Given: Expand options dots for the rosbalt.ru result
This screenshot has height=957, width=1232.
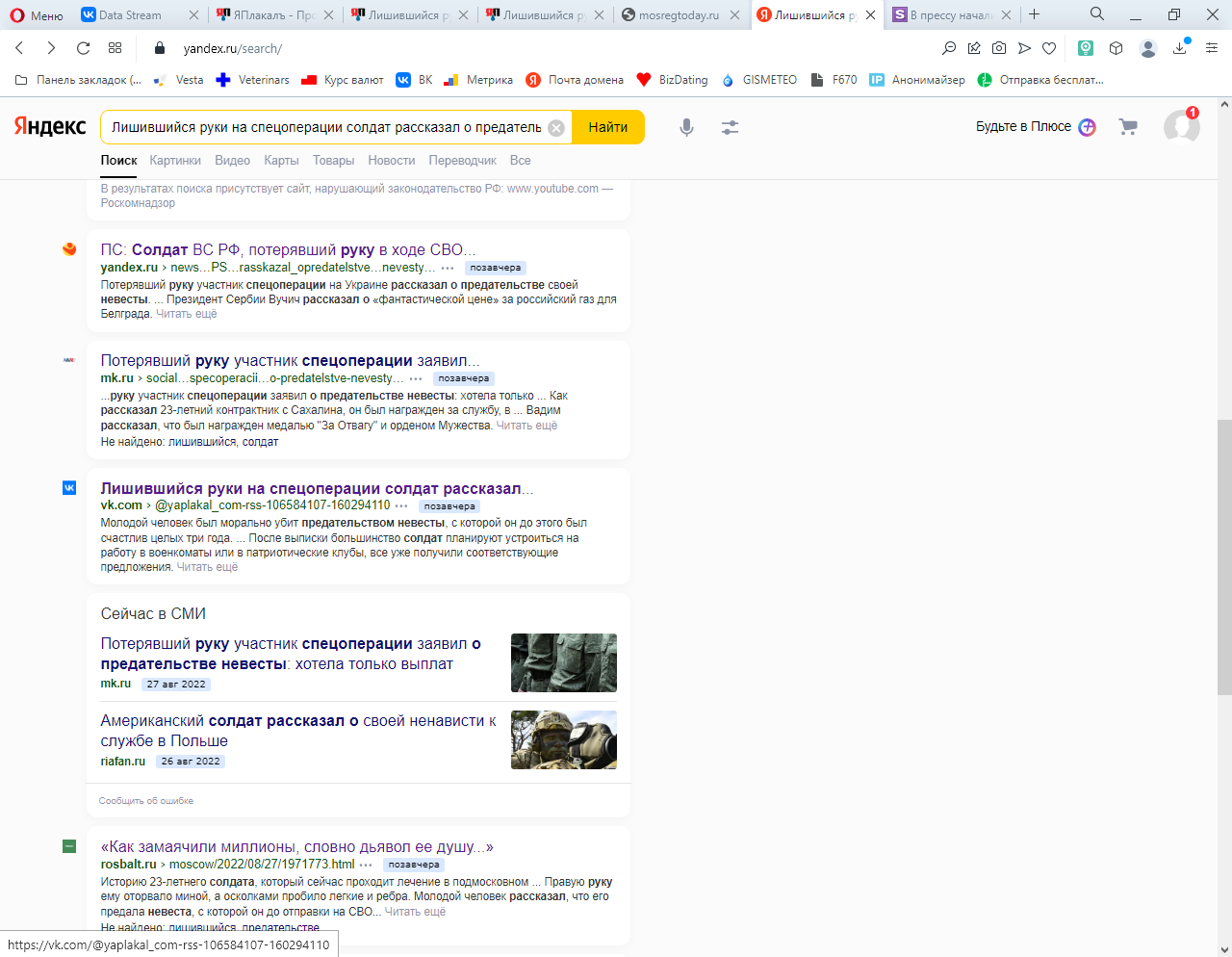Looking at the screenshot, I should click(366, 865).
